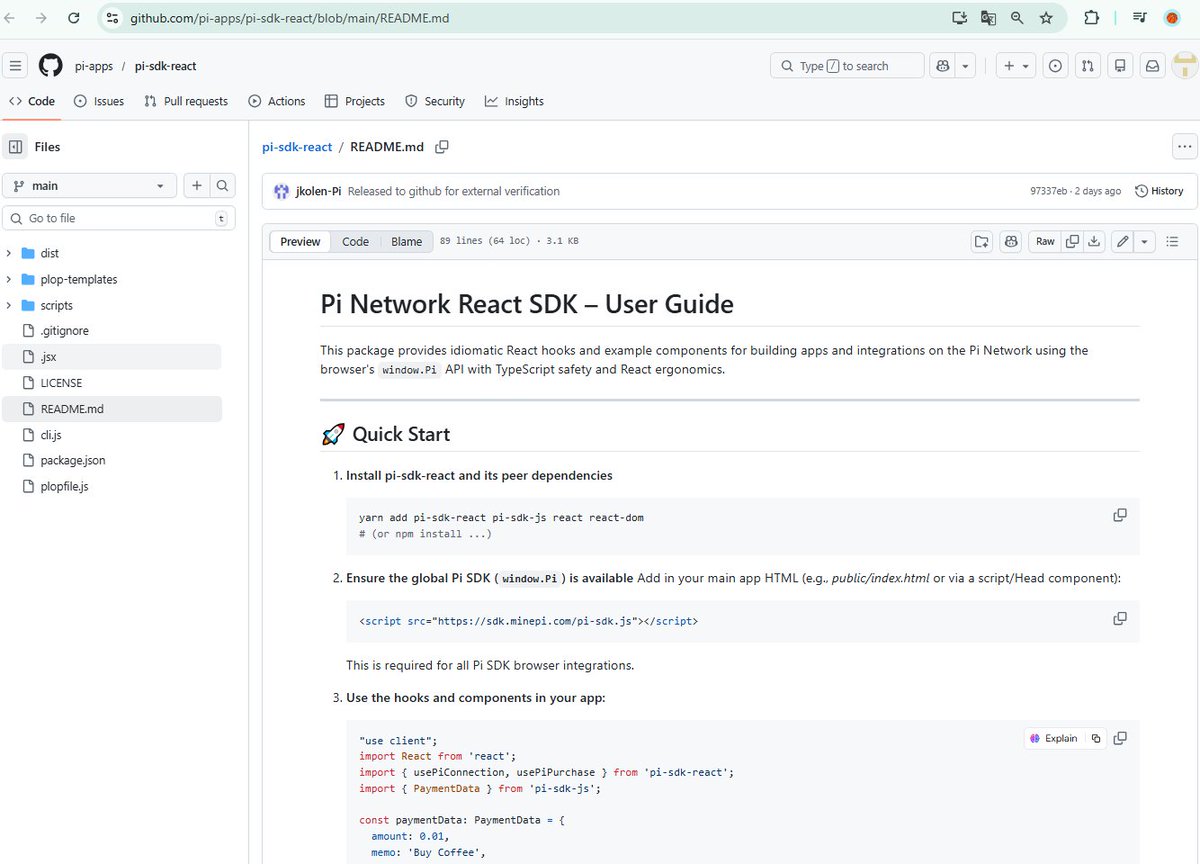This screenshot has width=1200, height=864.
Task: Open commit 97337eb link
Action: pyautogui.click(x=1049, y=191)
